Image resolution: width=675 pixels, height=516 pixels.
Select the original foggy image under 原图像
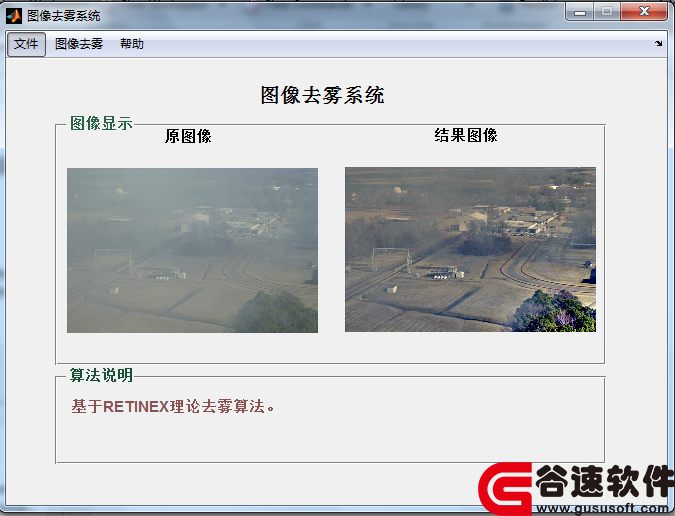point(192,250)
